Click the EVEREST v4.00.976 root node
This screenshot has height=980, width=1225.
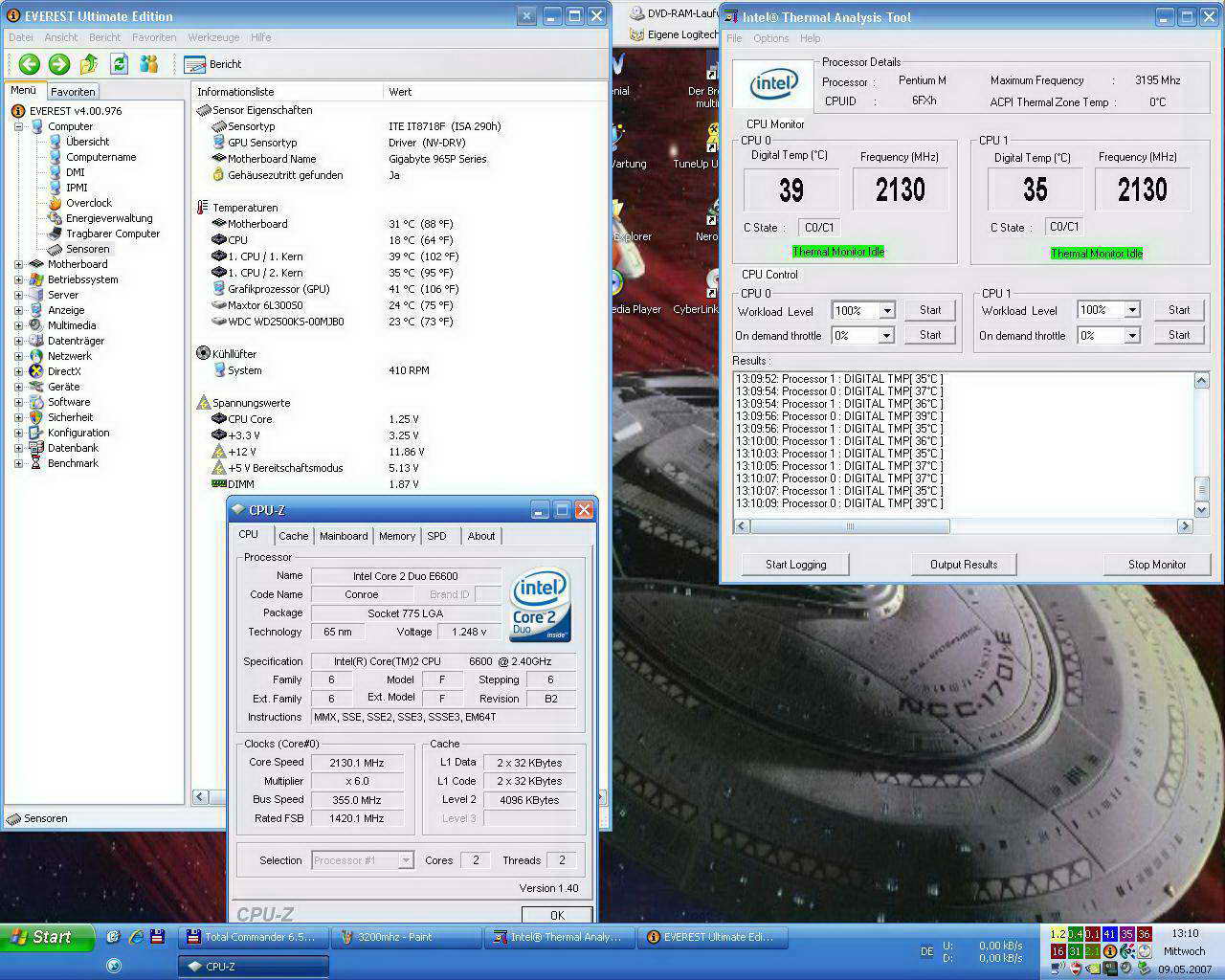coord(75,111)
